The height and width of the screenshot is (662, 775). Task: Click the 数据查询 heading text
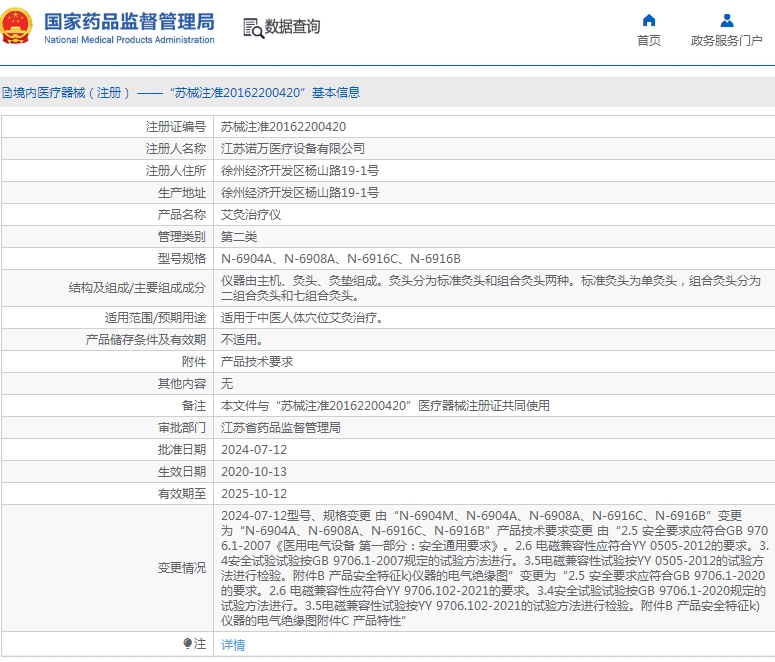click(293, 27)
